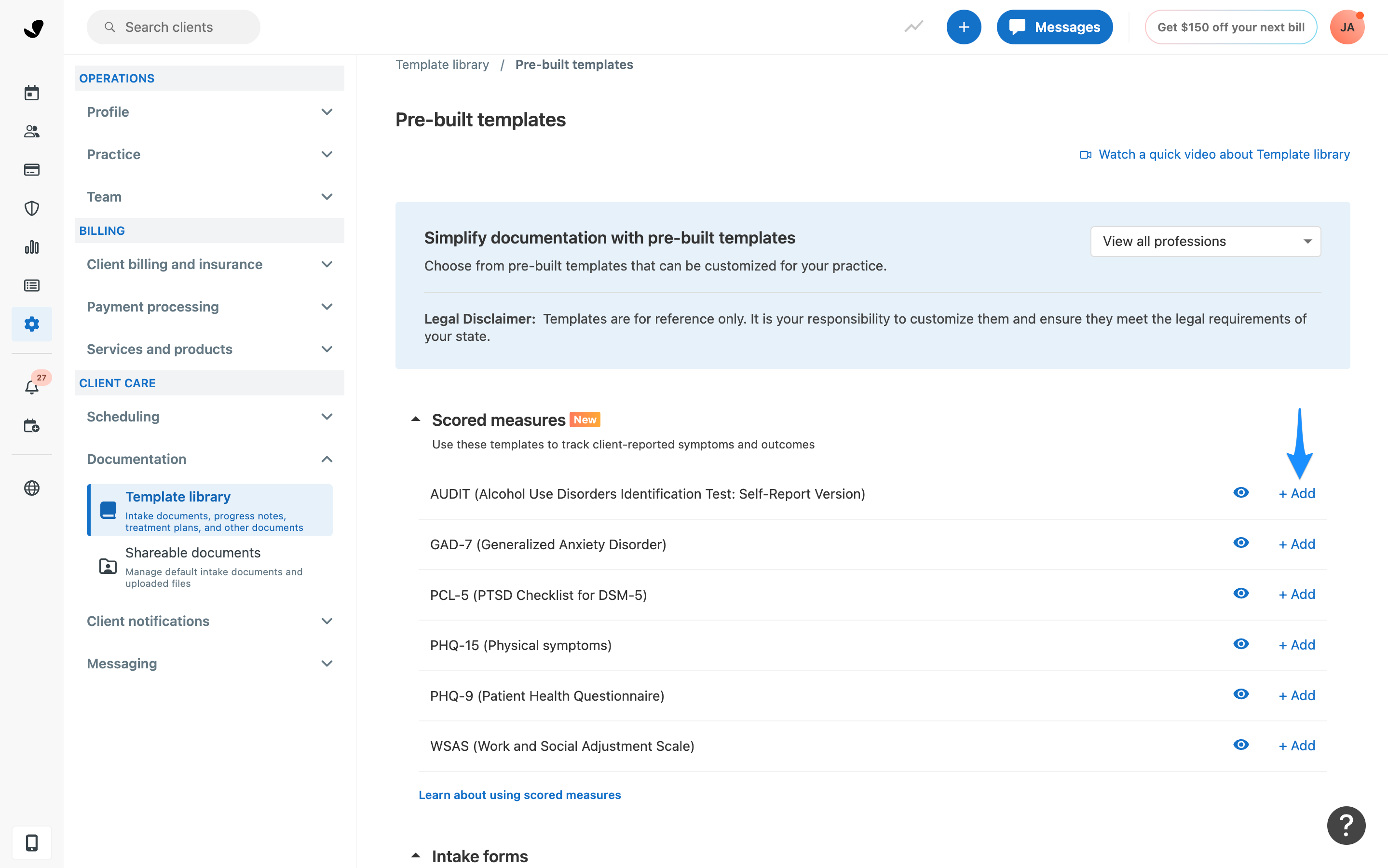Preview the GAD-7 template with eye icon
The height and width of the screenshot is (868, 1388).
(1240, 543)
